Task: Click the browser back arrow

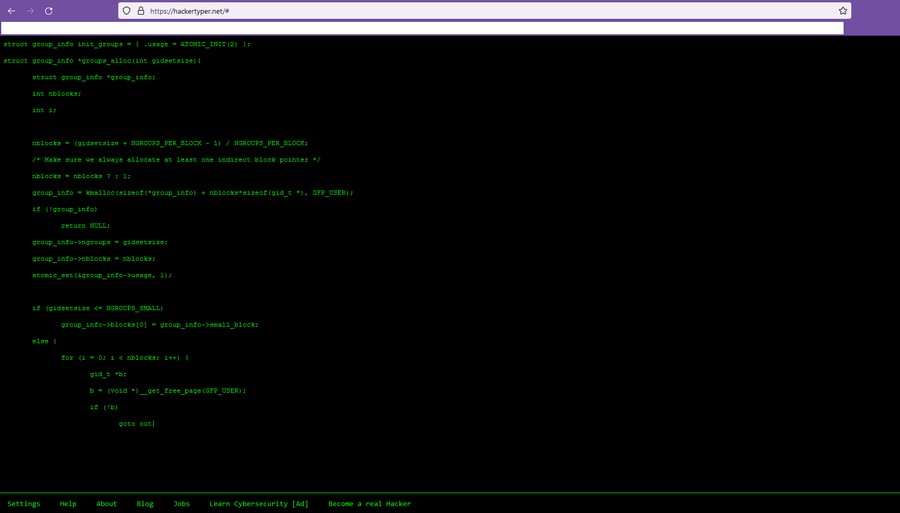Action: click(11, 10)
